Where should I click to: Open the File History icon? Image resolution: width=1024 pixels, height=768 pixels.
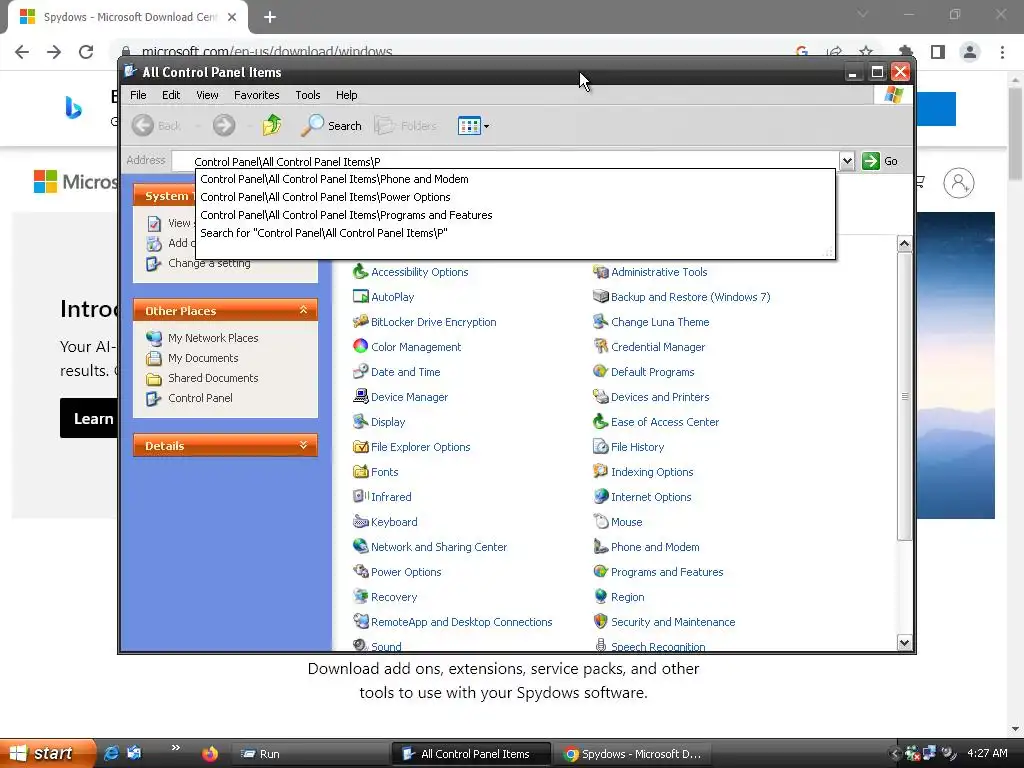[601, 447]
